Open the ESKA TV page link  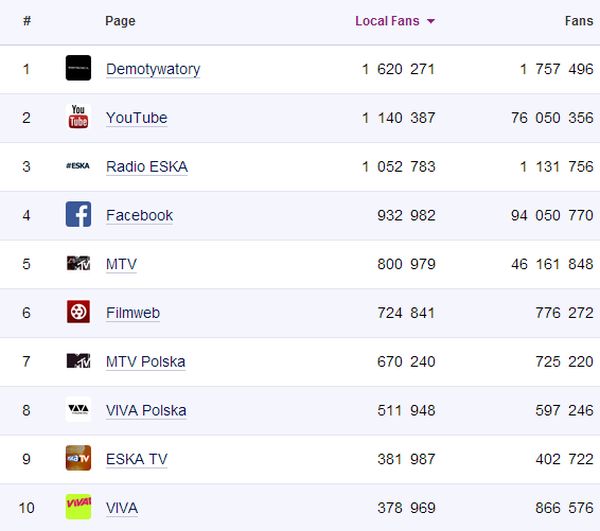(x=136, y=459)
